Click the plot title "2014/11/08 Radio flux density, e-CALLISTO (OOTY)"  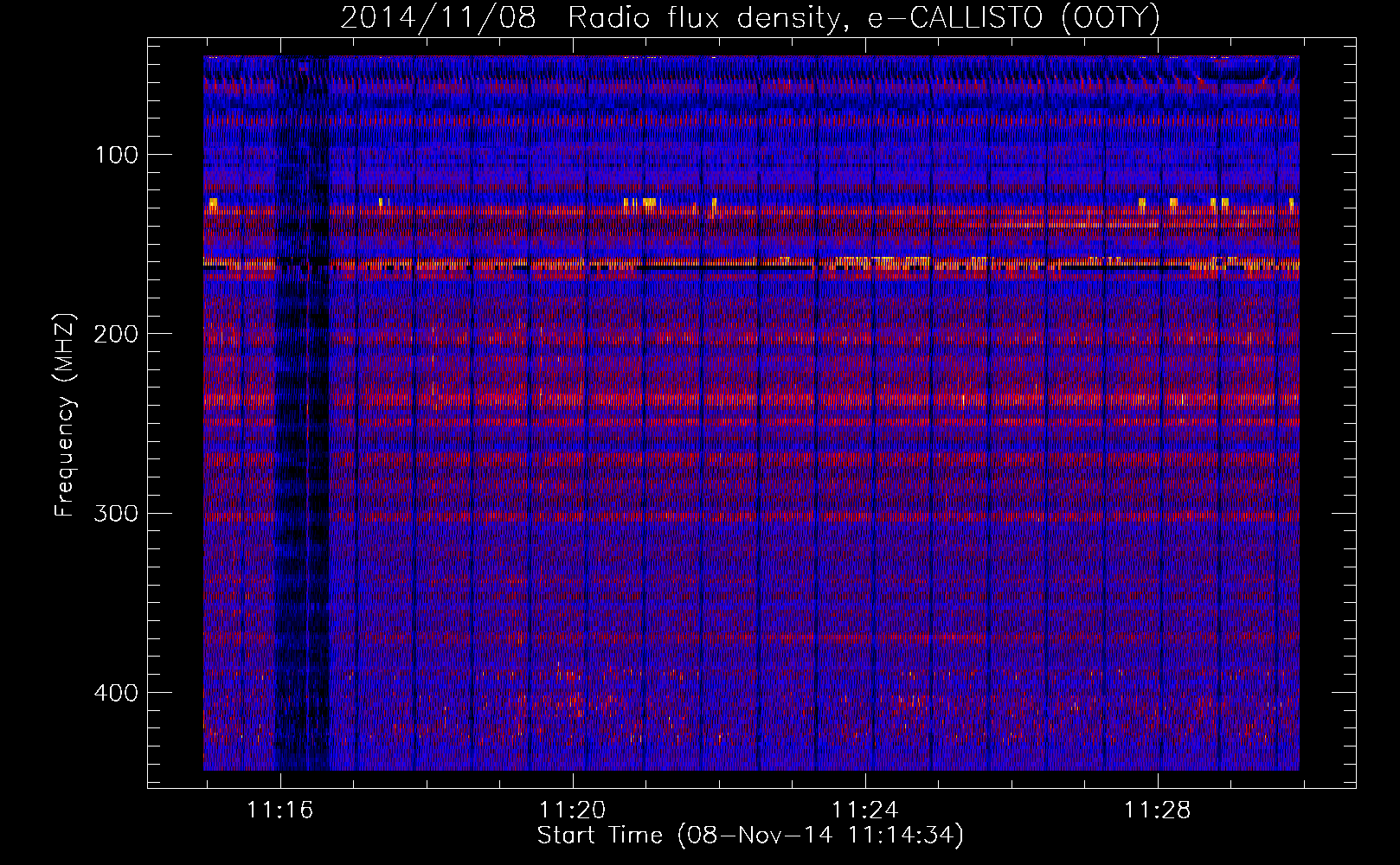pos(749,17)
